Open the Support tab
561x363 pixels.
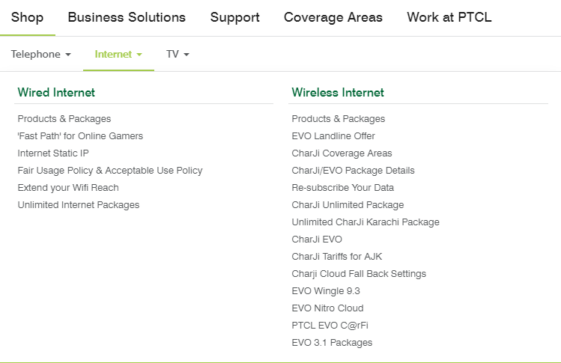click(x=235, y=17)
